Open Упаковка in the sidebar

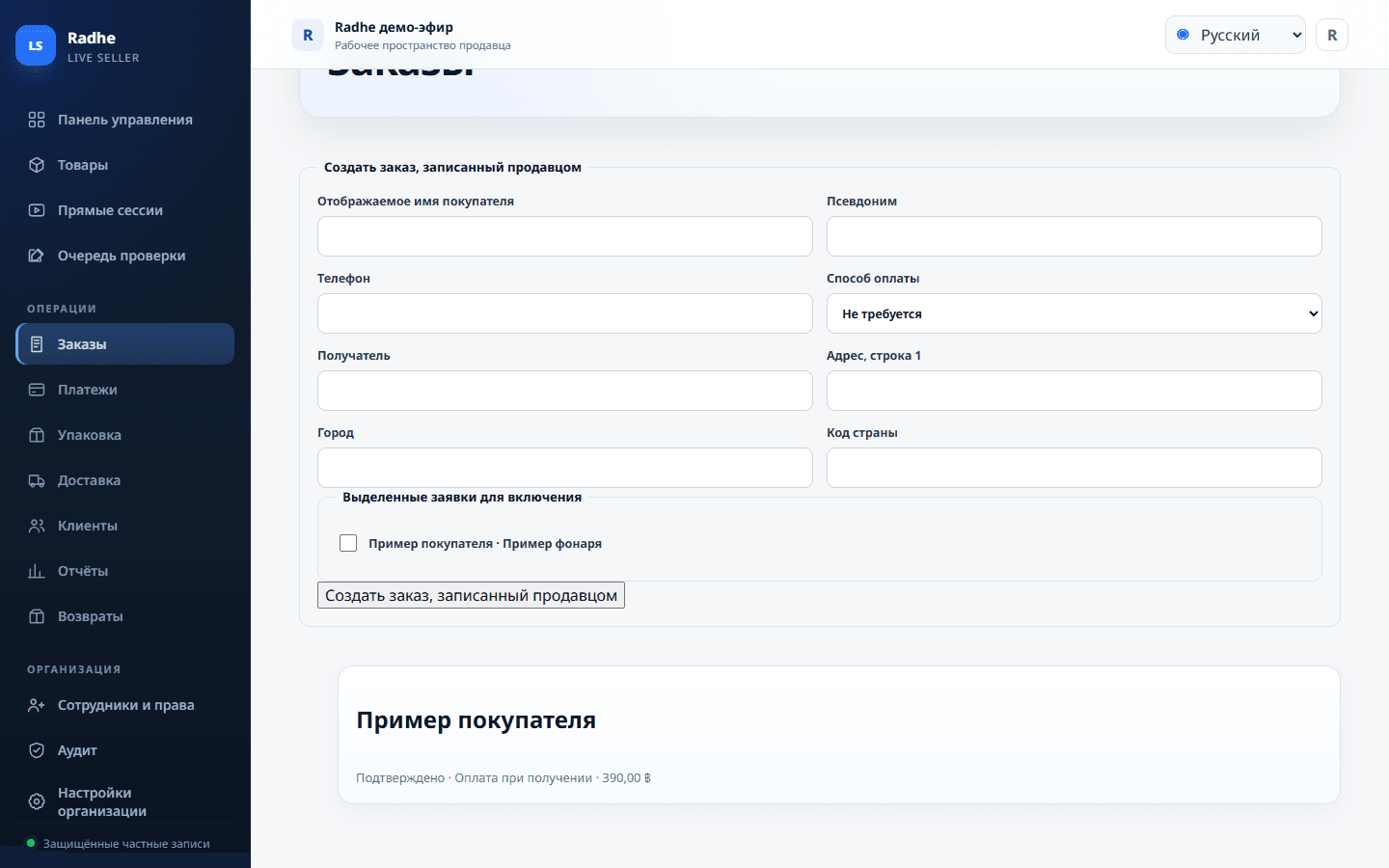[x=125, y=435]
